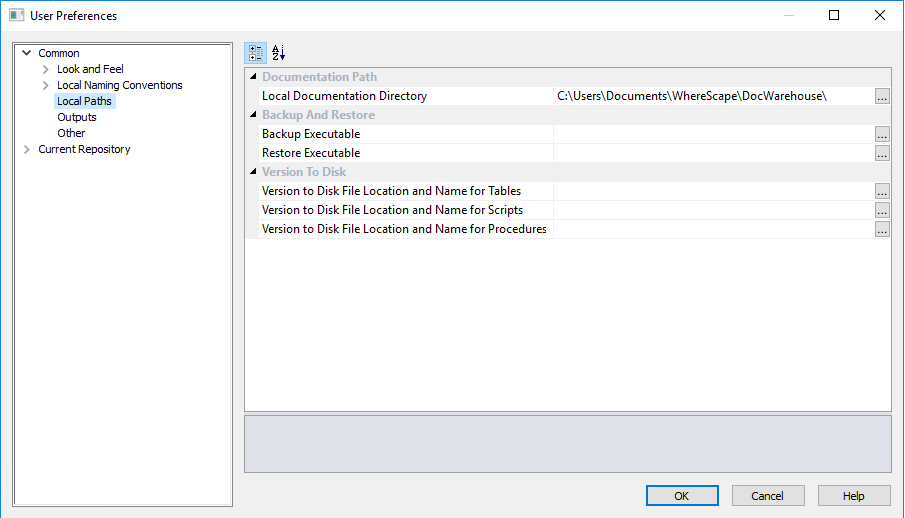This screenshot has width=905, height=518.
Task: Select Outputs in the tree
Action: [x=77, y=117]
